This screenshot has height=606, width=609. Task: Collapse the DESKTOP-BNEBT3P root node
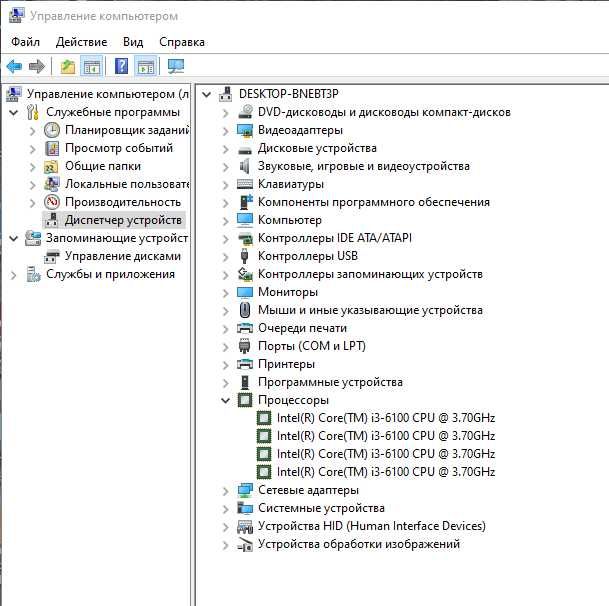[x=207, y=94]
